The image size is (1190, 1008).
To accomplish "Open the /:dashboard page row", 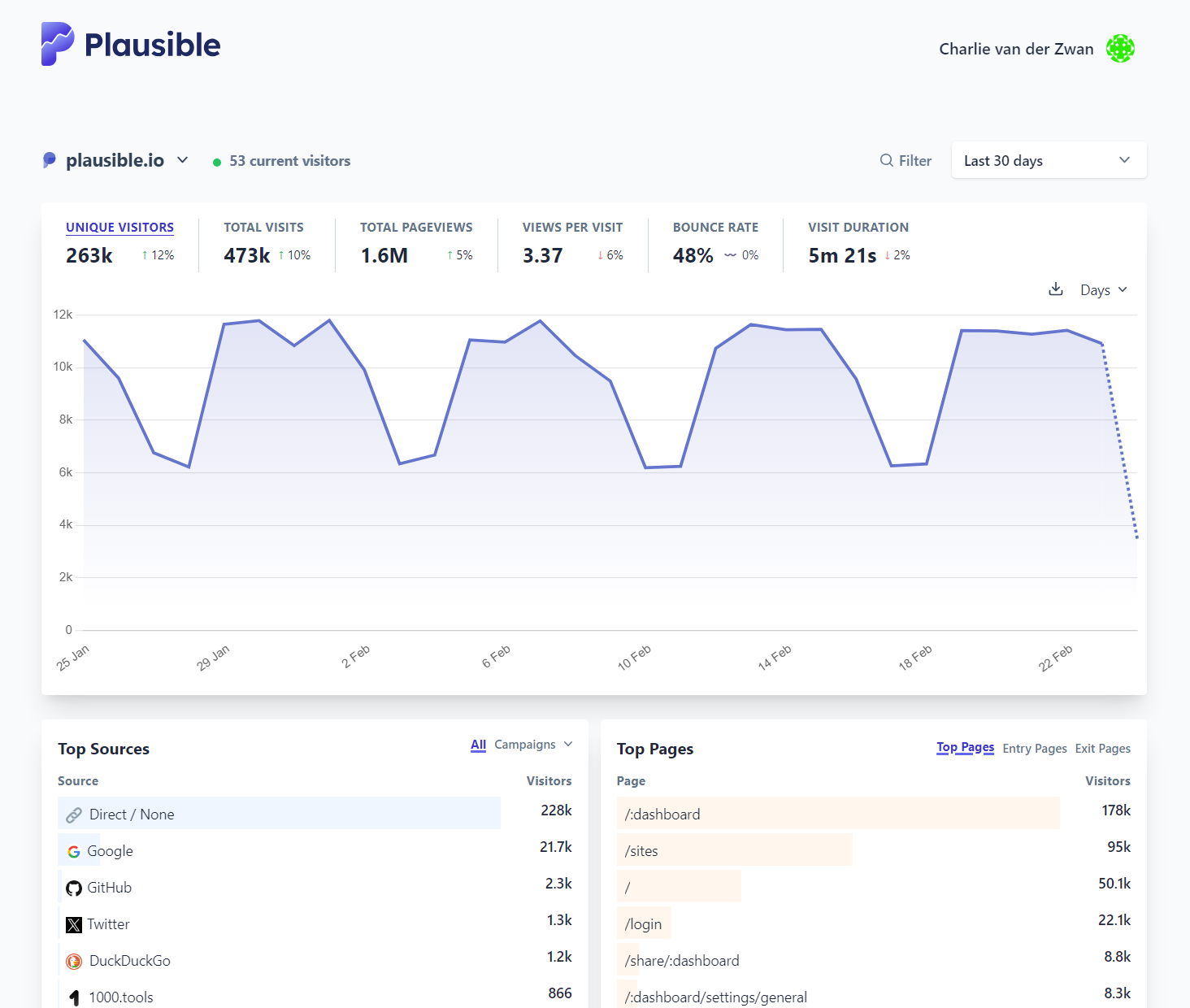I will pos(662,815).
